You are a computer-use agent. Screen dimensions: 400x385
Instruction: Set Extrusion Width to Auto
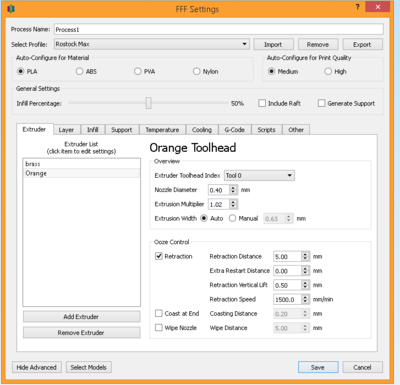click(x=204, y=218)
